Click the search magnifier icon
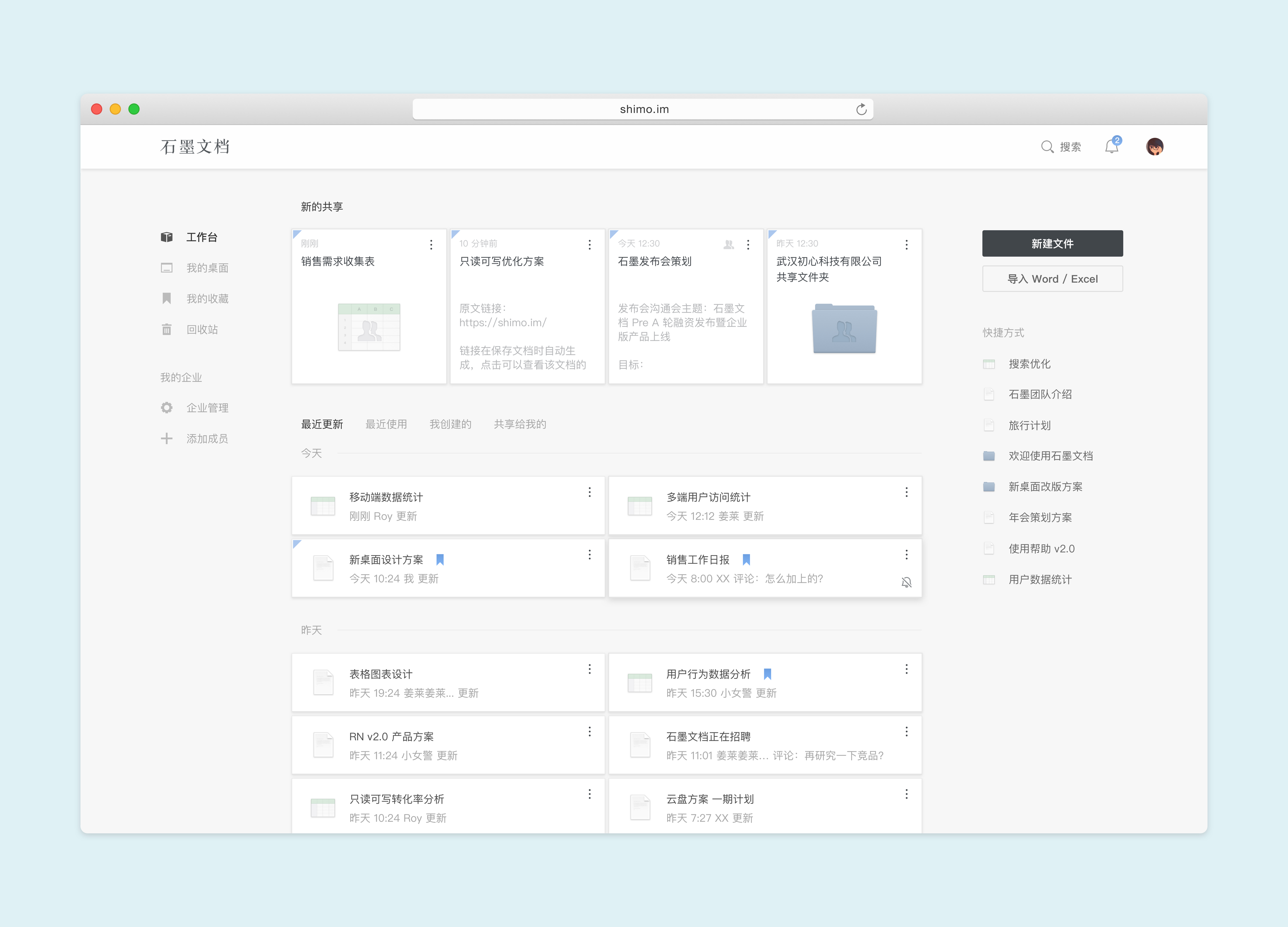The width and height of the screenshot is (1288, 927). [1046, 147]
